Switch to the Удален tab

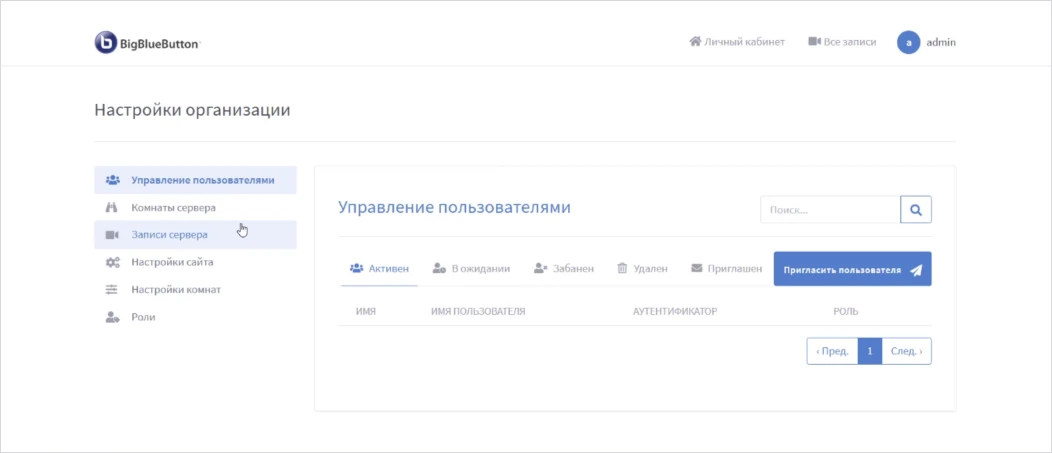[642, 268]
